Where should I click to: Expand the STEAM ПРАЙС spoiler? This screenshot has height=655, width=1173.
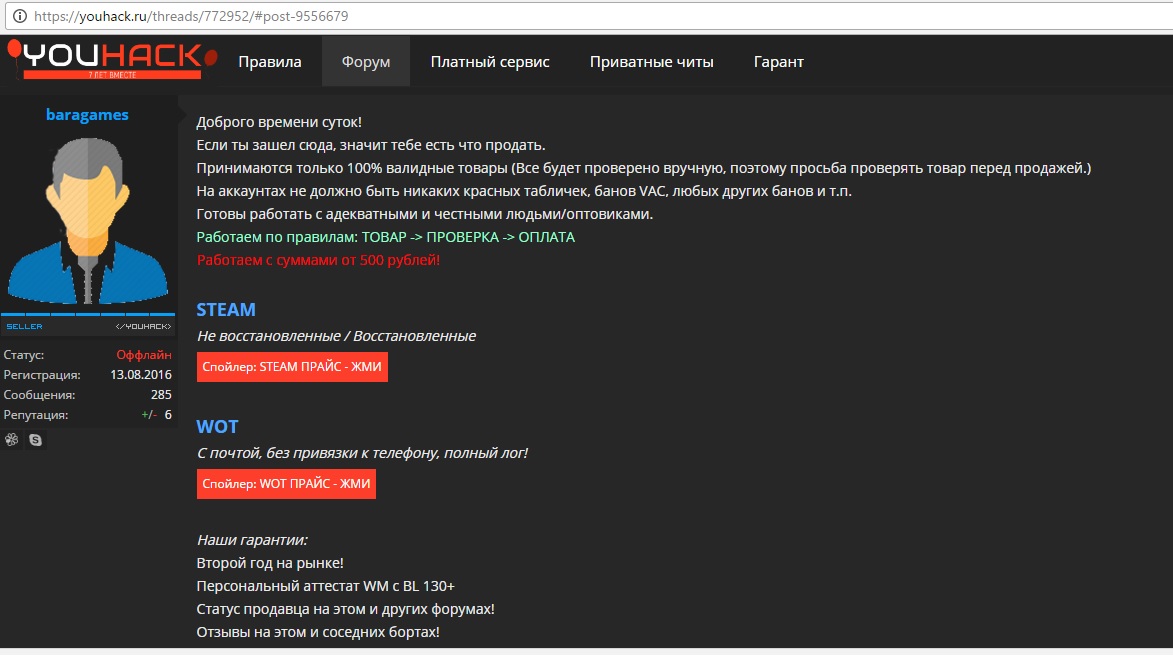292,367
